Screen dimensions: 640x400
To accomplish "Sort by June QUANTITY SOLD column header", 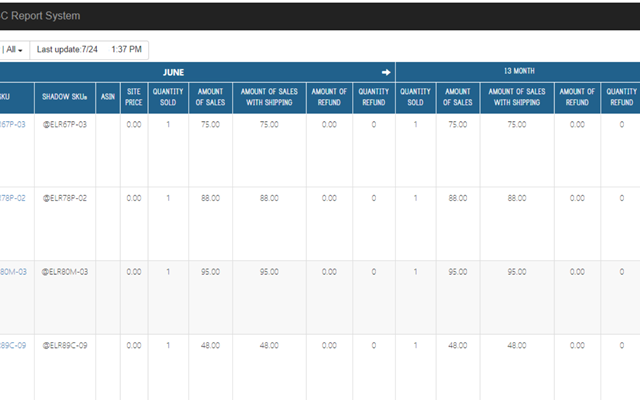I will click(168, 97).
